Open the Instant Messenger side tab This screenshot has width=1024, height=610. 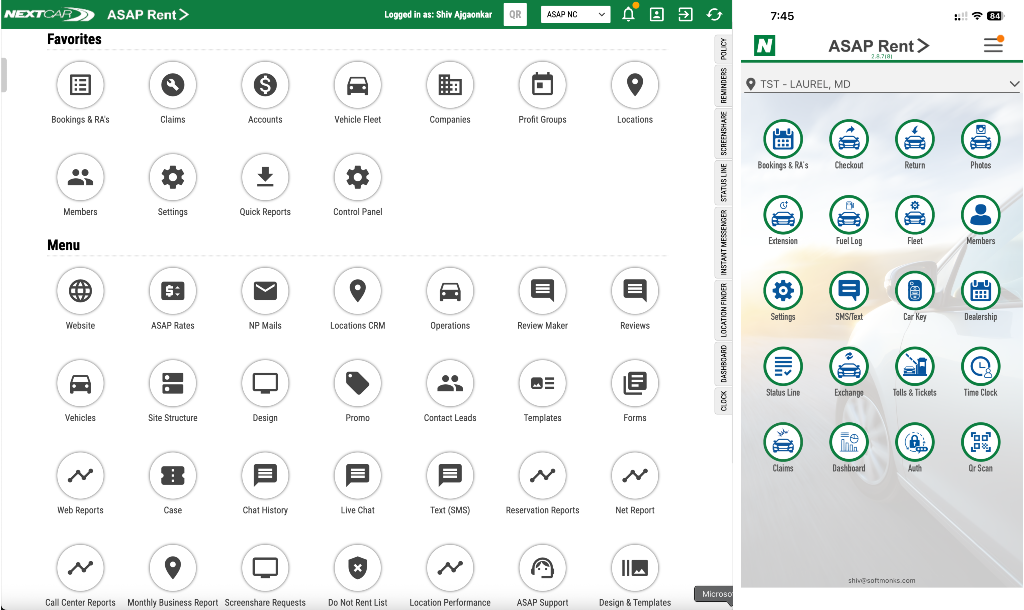pyautogui.click(x=723, y=242)
